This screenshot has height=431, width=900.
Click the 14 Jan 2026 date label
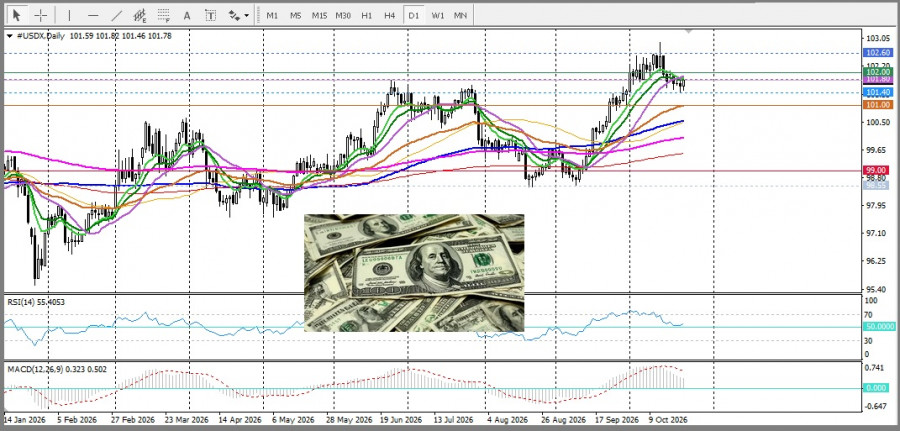pos(24,420)
